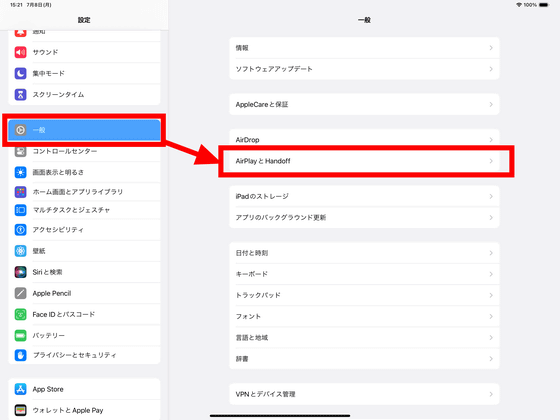Select 画面表示と明るさ in the sidebar
Screen dimensions: 560x420
84,172
